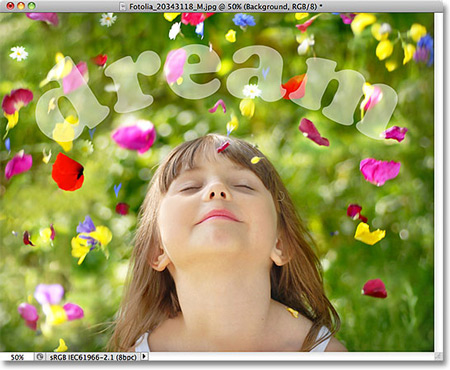Click the sRGB IEC61966-2.1 (8bpc) status text

(x=93, y=357)
